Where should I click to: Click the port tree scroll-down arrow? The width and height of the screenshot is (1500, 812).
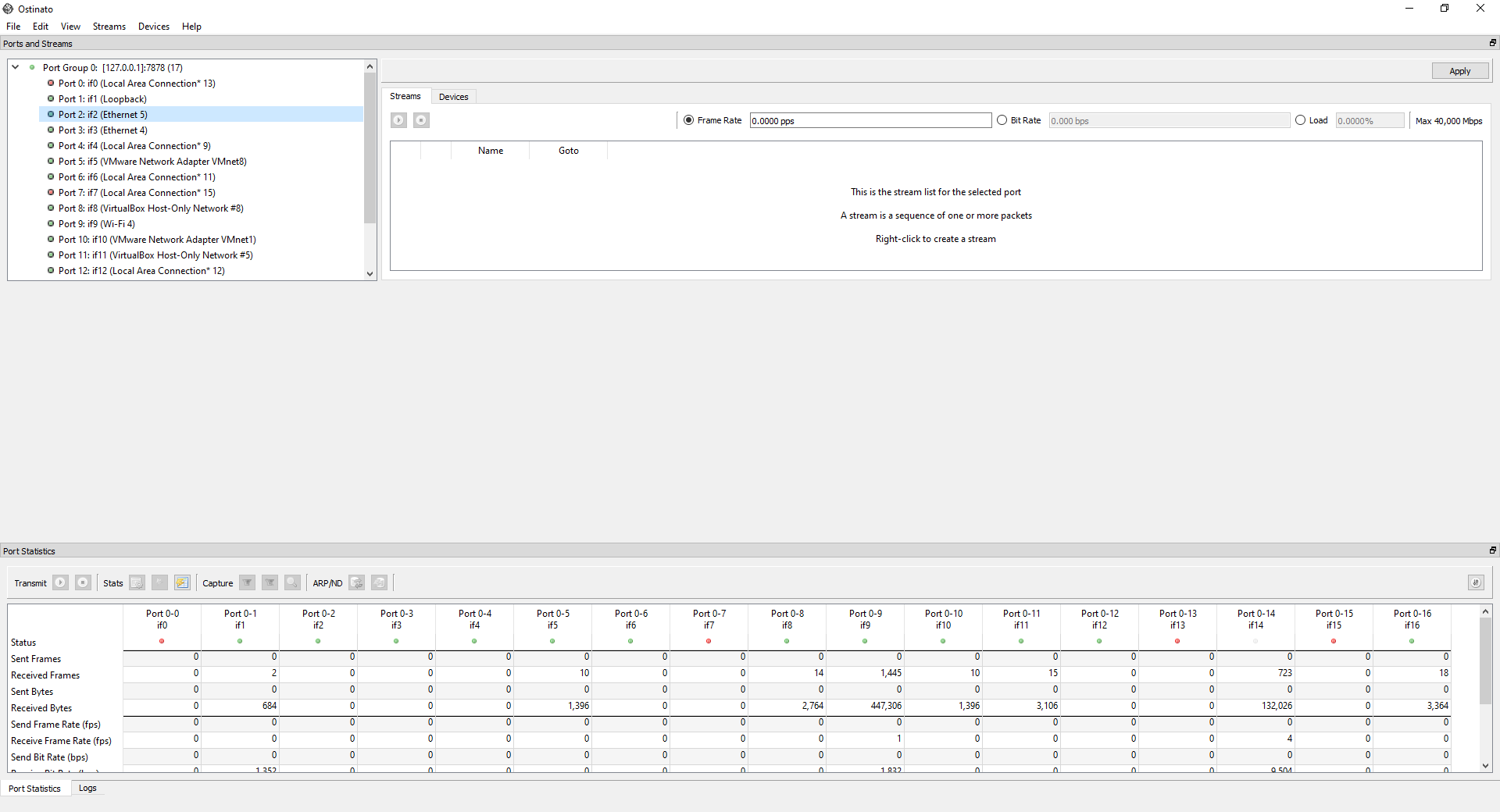[370, 274]
